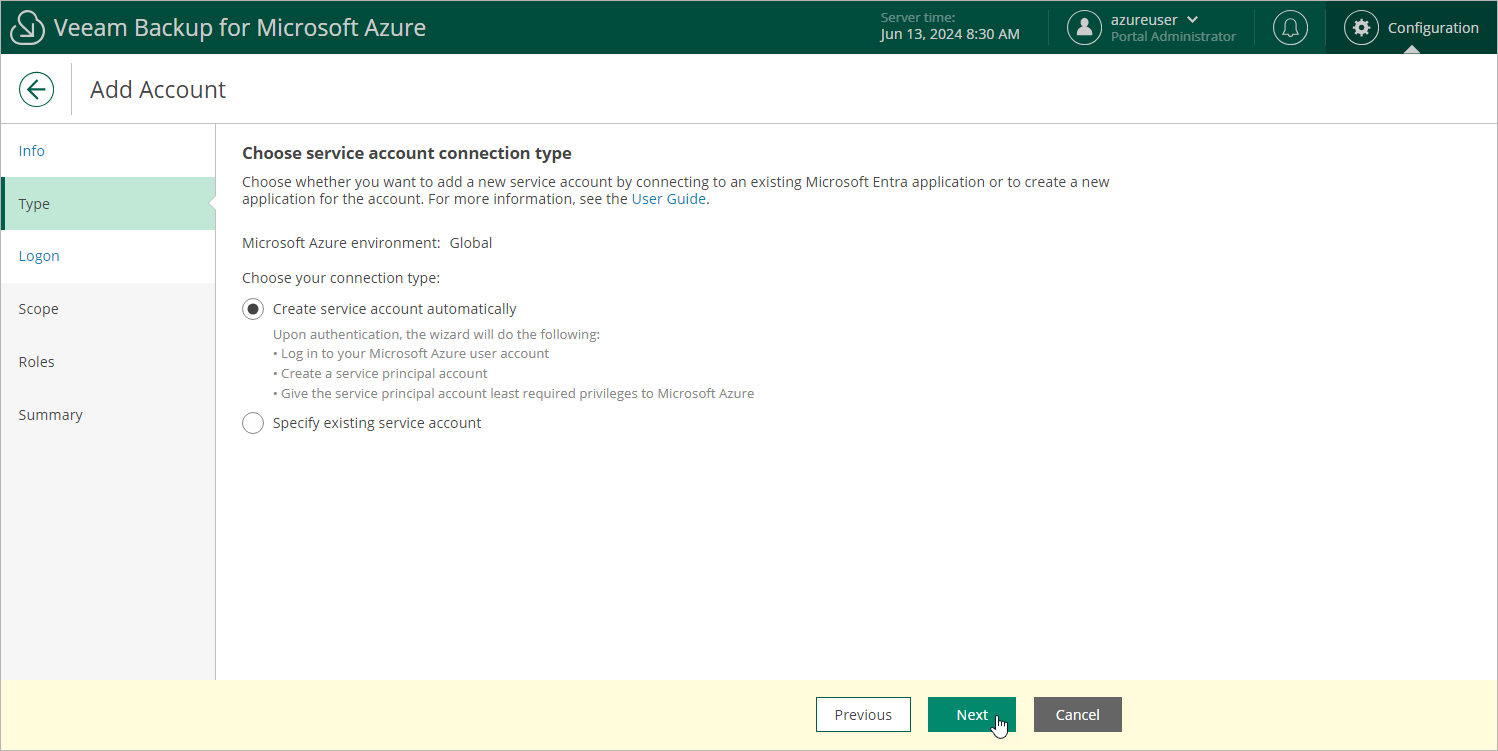Click the Configuration gear icon
Screen dimensions: 1498x751
(x=1360, y=28)
